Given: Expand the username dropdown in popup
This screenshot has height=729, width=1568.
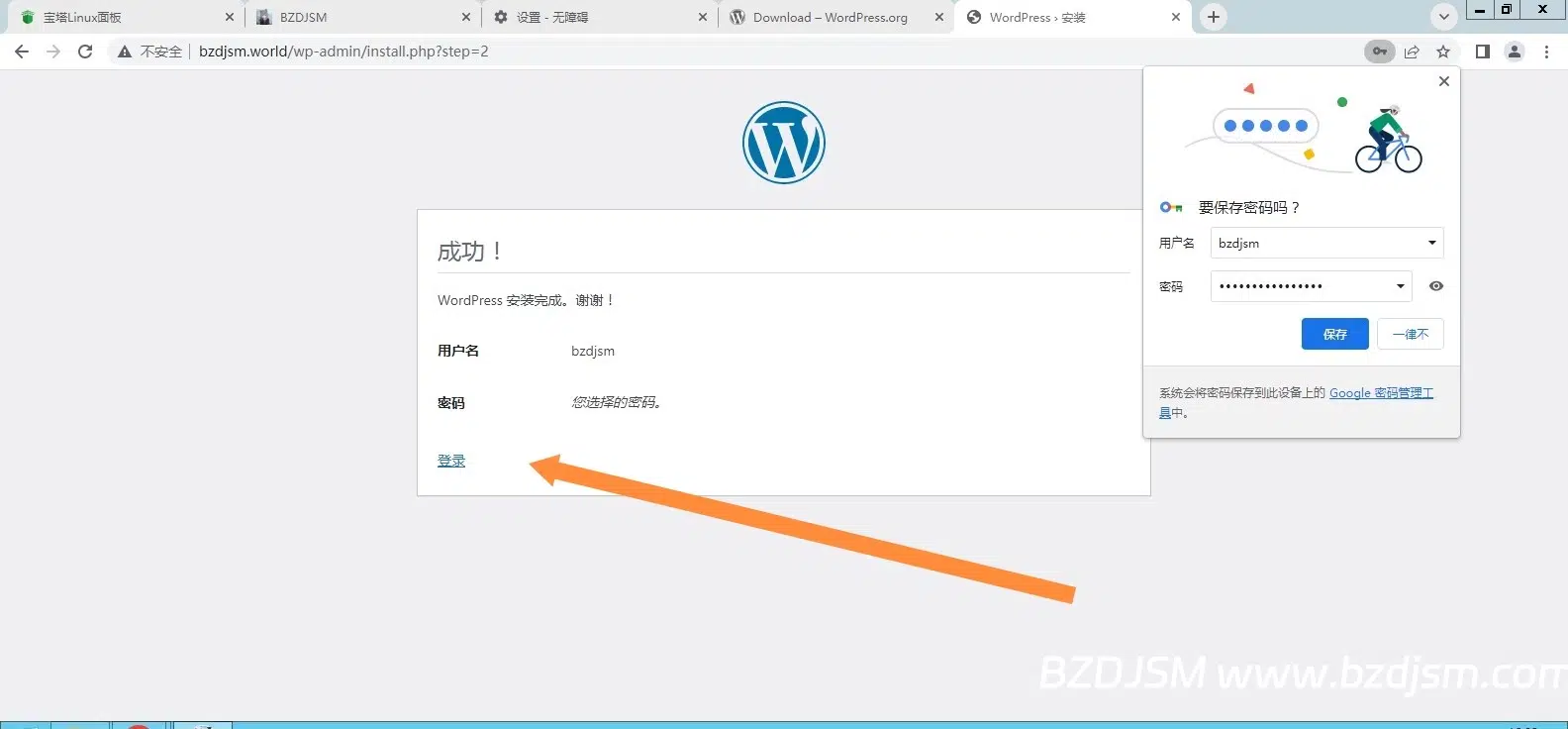Looking at the screenshot, I should coord(1431,243).
